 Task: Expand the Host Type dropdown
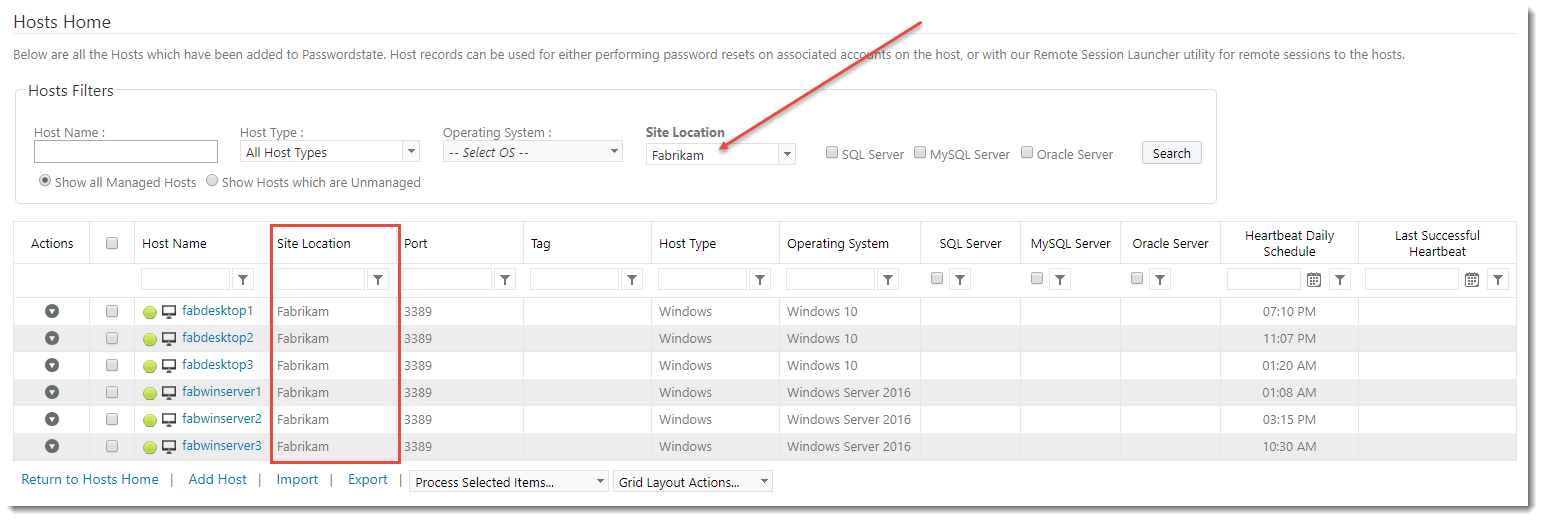coord(410,152)
